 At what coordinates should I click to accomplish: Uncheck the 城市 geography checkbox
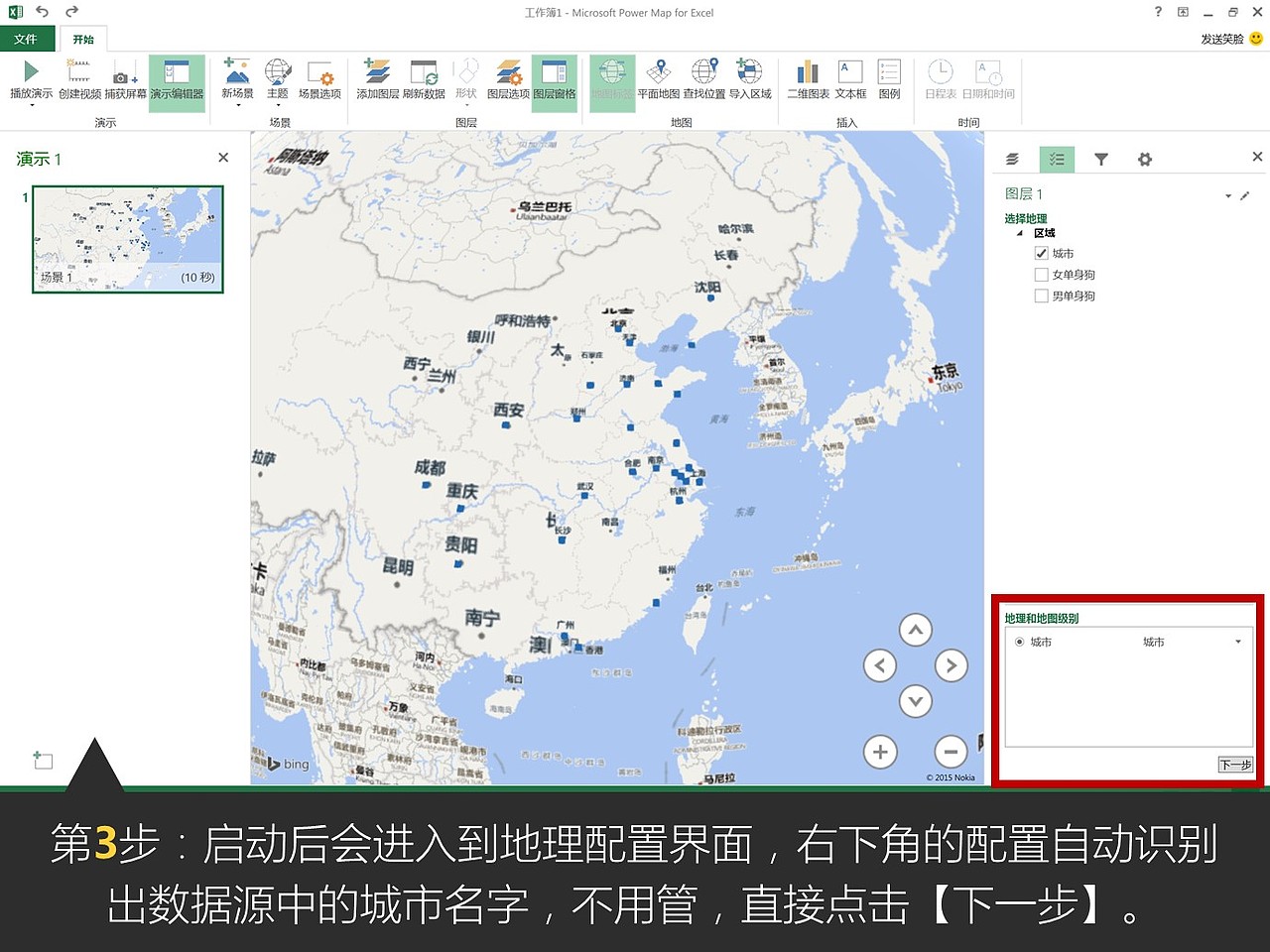click(x=1041, y=253)
